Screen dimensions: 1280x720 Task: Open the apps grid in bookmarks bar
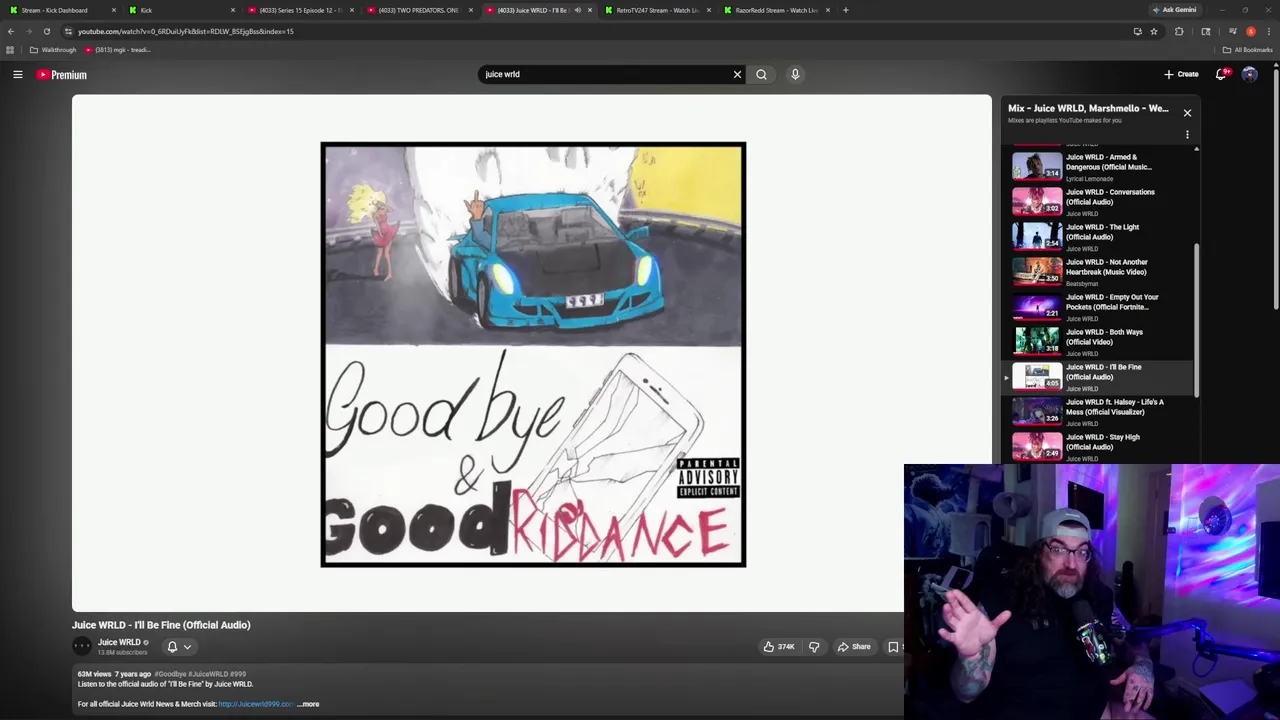10,50
